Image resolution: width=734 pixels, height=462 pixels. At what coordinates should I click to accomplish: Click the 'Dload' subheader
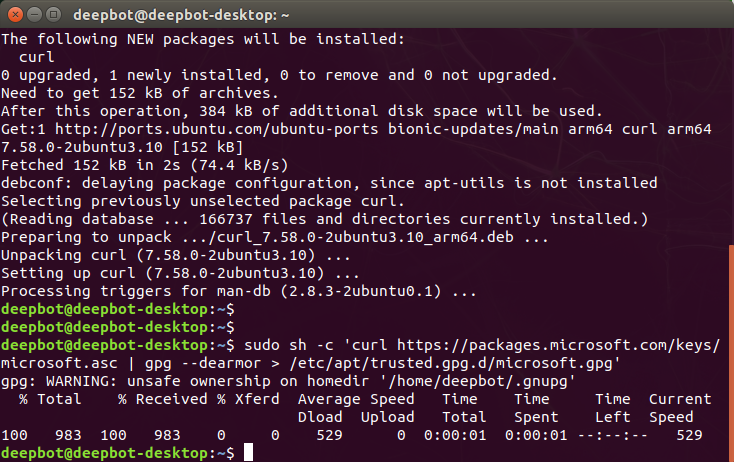(320, 417)
